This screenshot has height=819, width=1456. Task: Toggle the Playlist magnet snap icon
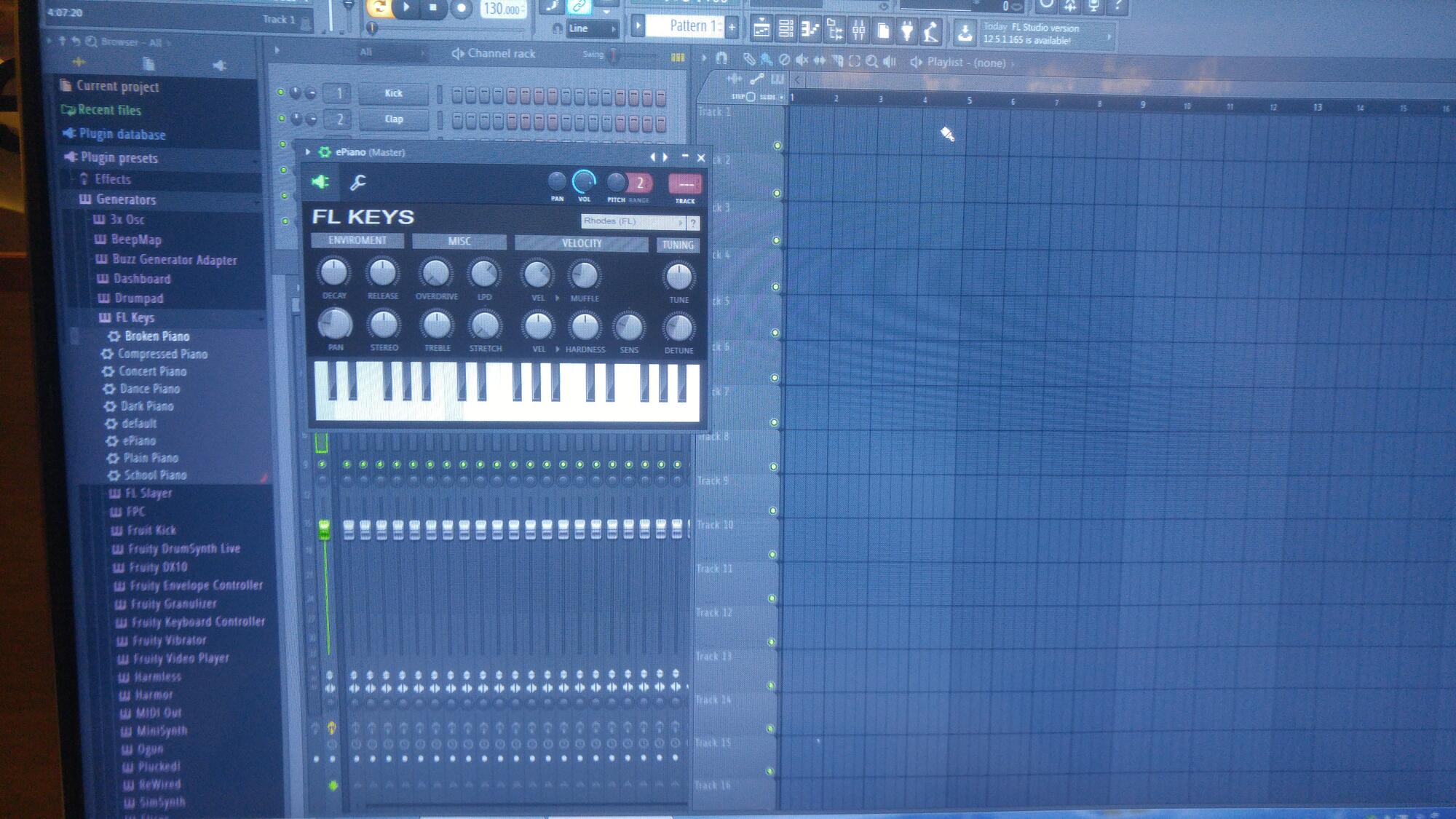(x=721, y=58)
